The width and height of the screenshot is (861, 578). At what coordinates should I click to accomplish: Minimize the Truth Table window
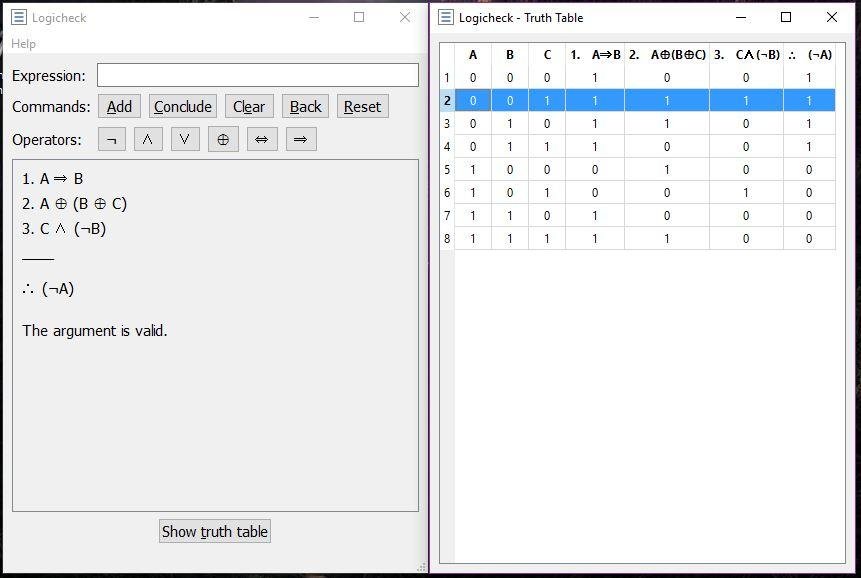click(x=741, y=18)
